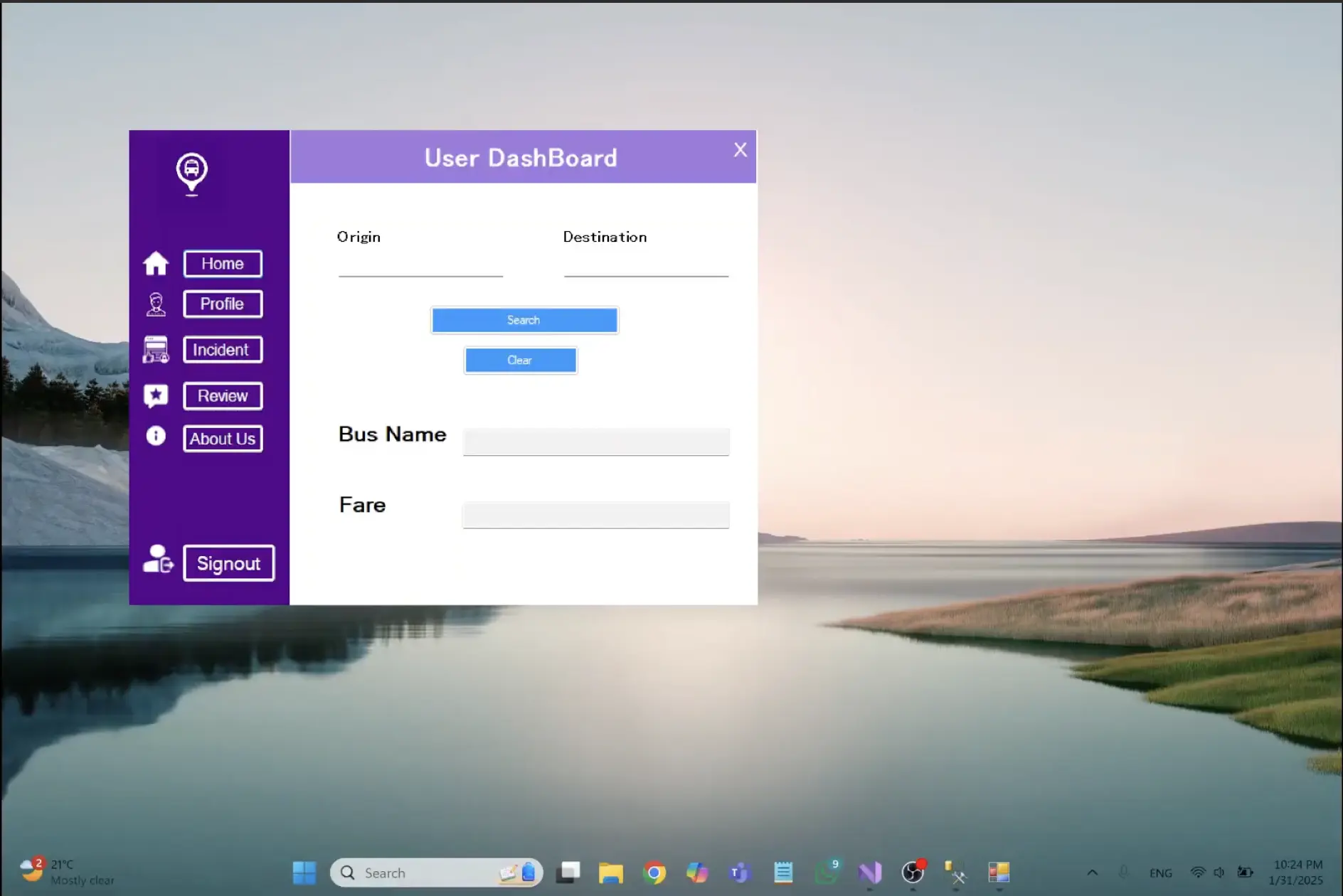Click the bus icon beside Incident
The width and height of the screenshot is (1343, 896).
pos(156,350)
